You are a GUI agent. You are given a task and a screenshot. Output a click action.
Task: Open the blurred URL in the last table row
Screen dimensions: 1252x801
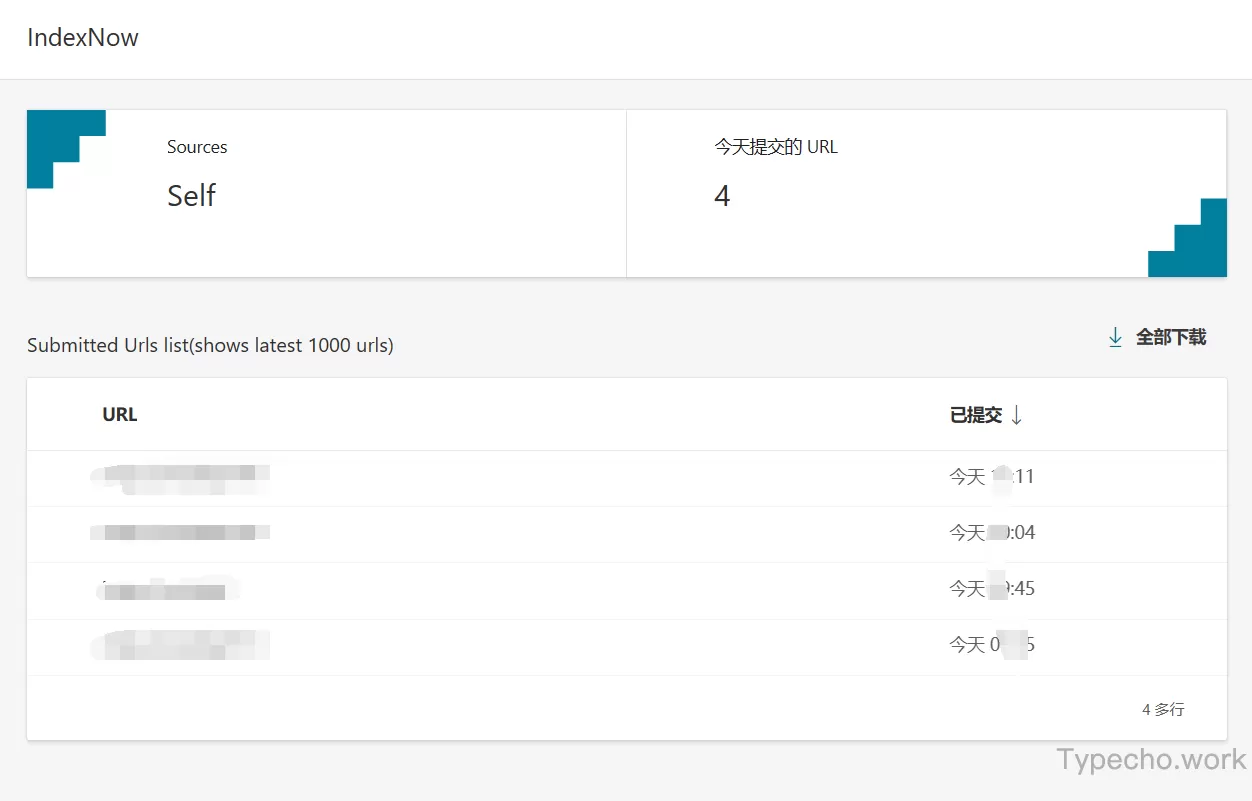coord(180,645)
